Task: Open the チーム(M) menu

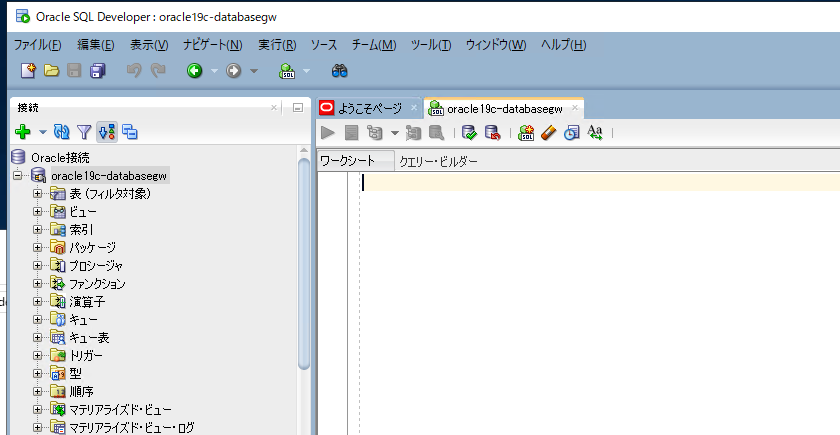Action: (x=374, y=44)
